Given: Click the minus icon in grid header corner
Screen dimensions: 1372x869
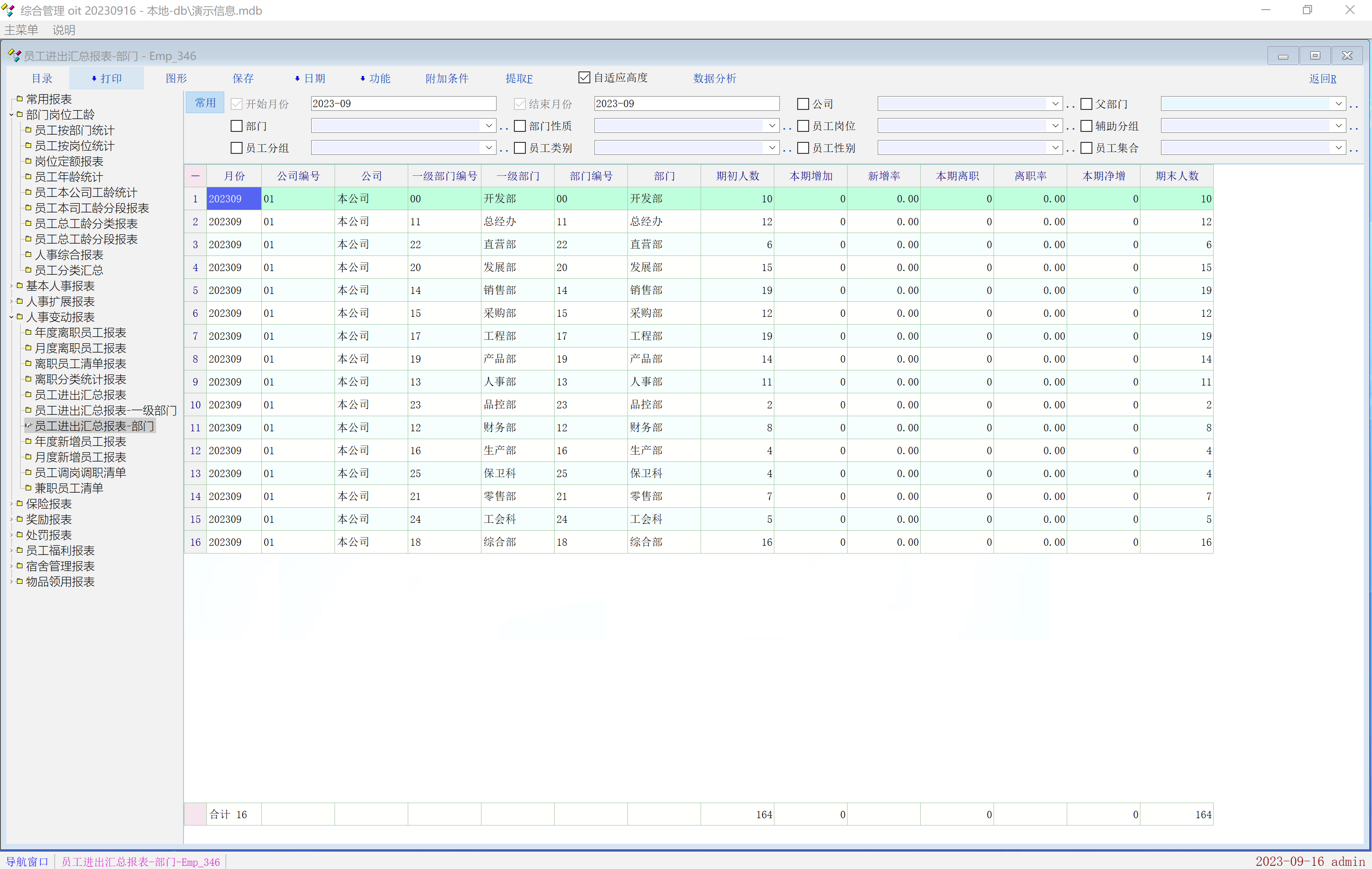Looking at the screenshot, I should click(195, 176).
